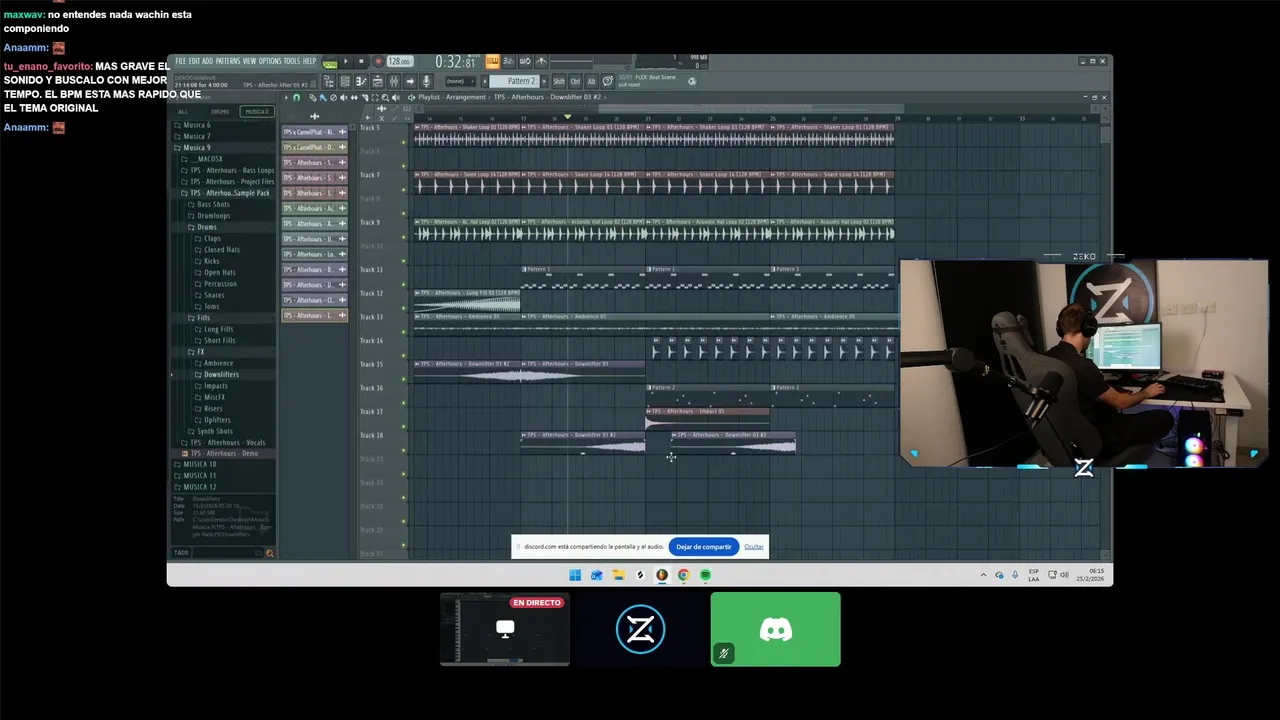
Task: Click the 'Ocultar' link
Action: click(754, 547)
